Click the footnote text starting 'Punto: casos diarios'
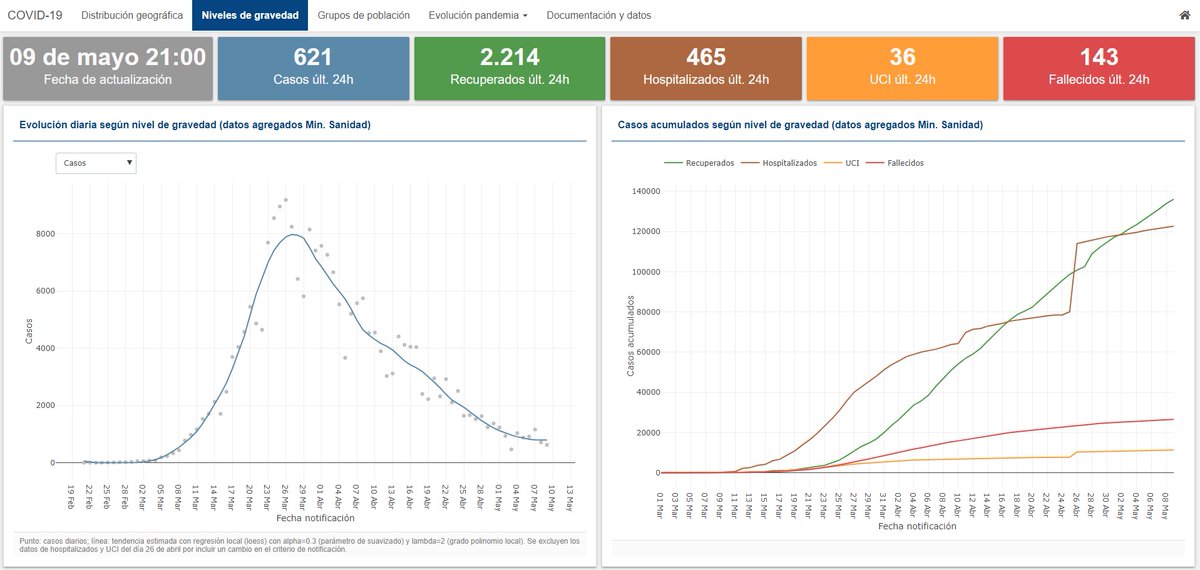1200x570 pixels. pos(300,545)
